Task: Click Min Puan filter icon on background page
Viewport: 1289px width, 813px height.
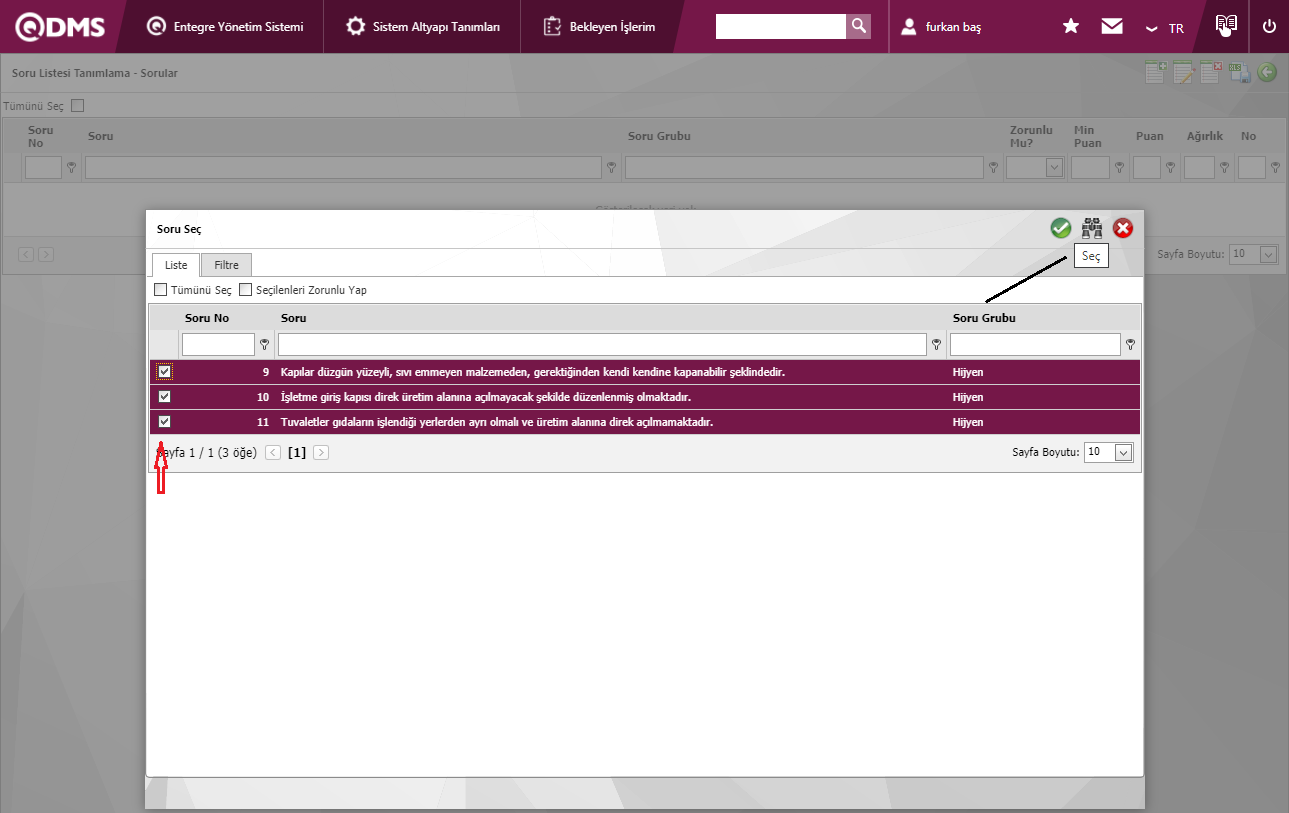Action: click(x=1119, y=168)
